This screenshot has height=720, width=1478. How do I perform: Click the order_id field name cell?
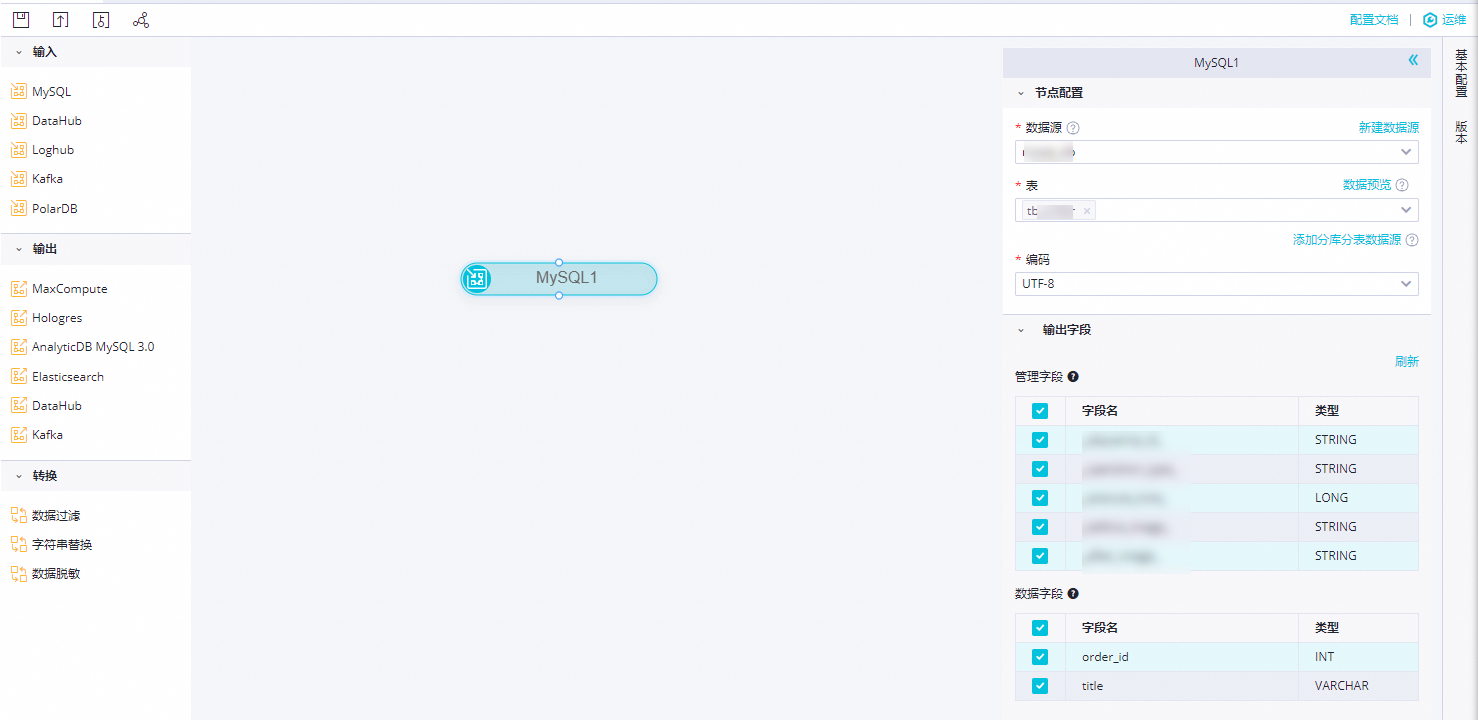(1182, 657)
